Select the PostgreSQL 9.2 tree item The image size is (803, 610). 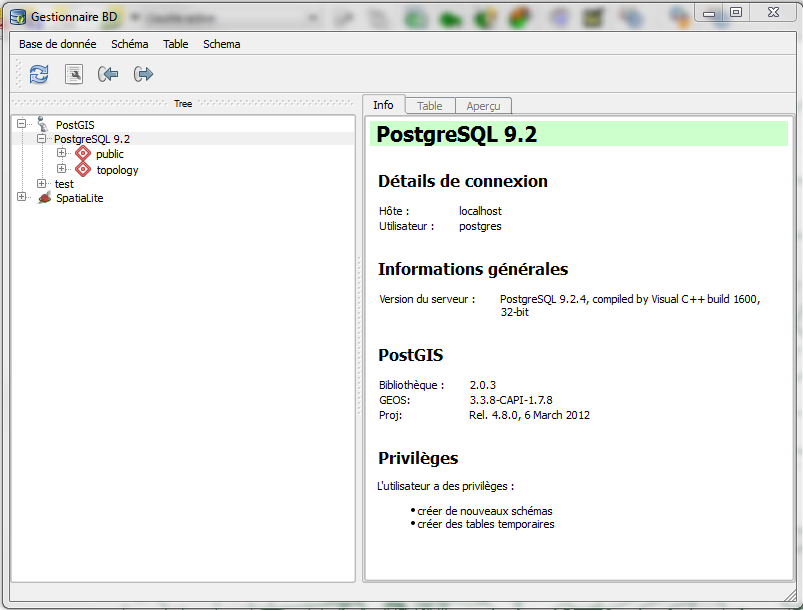pyautogui.click(x=92, y=139)
